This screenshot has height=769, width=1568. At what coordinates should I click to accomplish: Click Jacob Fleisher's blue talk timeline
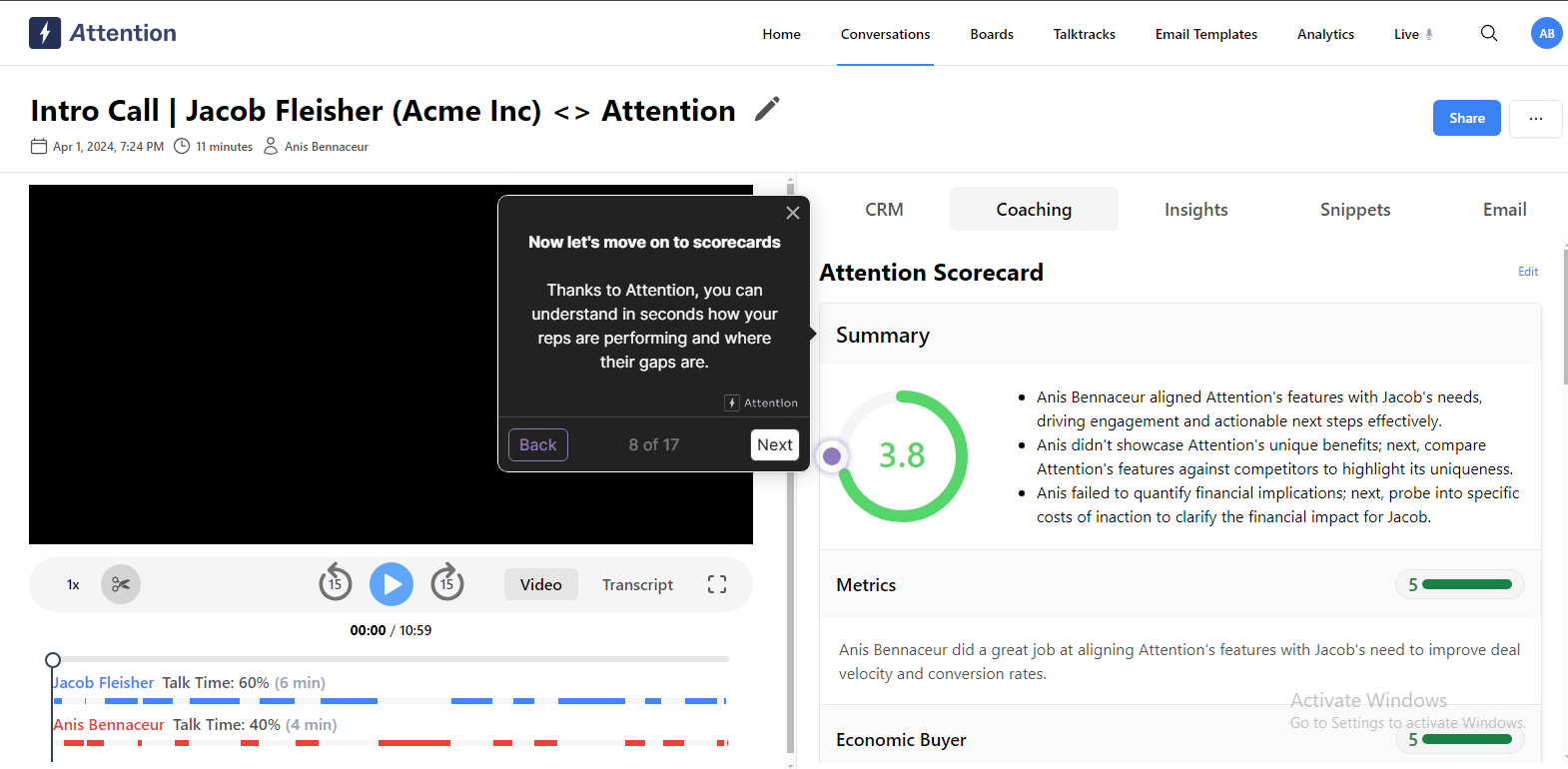click(x=391, y=701)
